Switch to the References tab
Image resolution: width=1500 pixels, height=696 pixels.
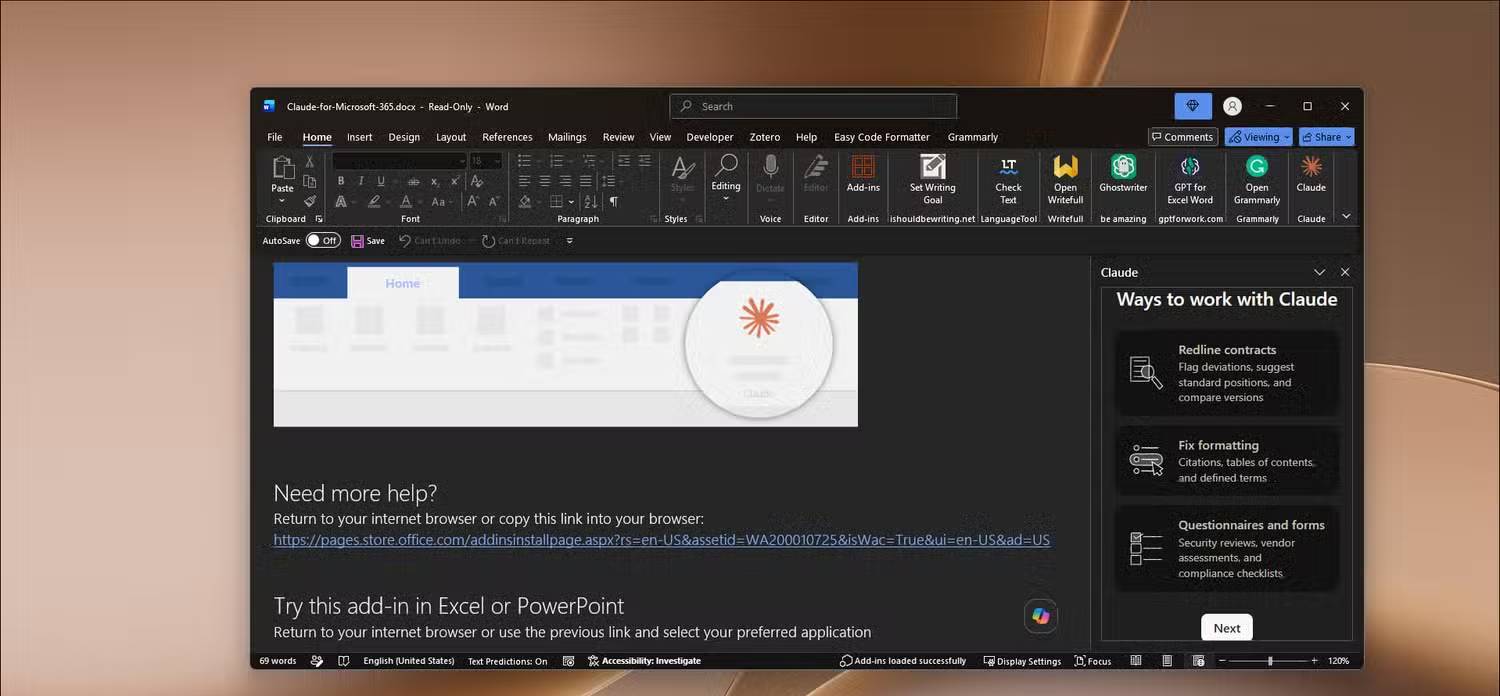click(507, 137)
